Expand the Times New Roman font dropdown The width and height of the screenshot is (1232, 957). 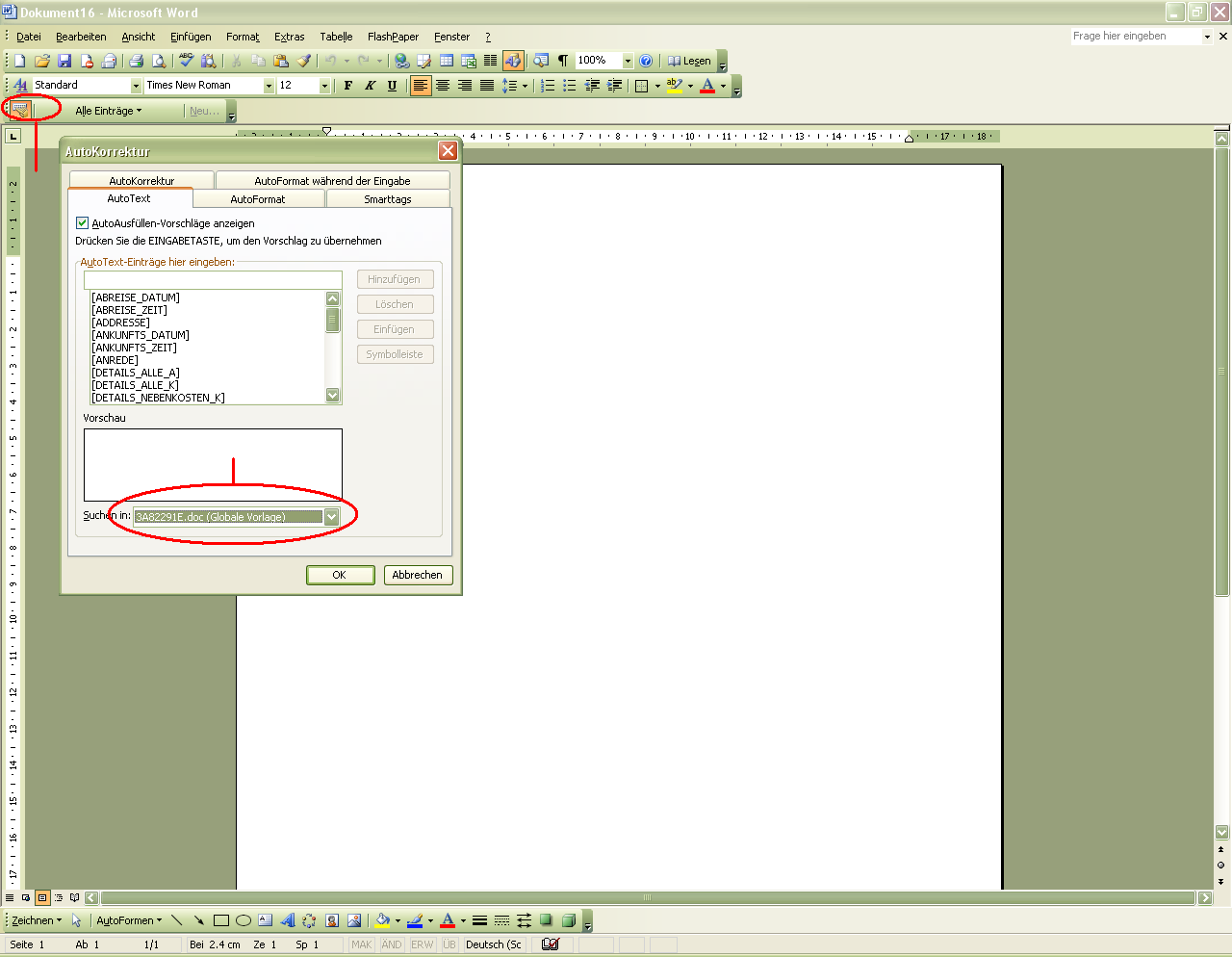click(269, 86)
